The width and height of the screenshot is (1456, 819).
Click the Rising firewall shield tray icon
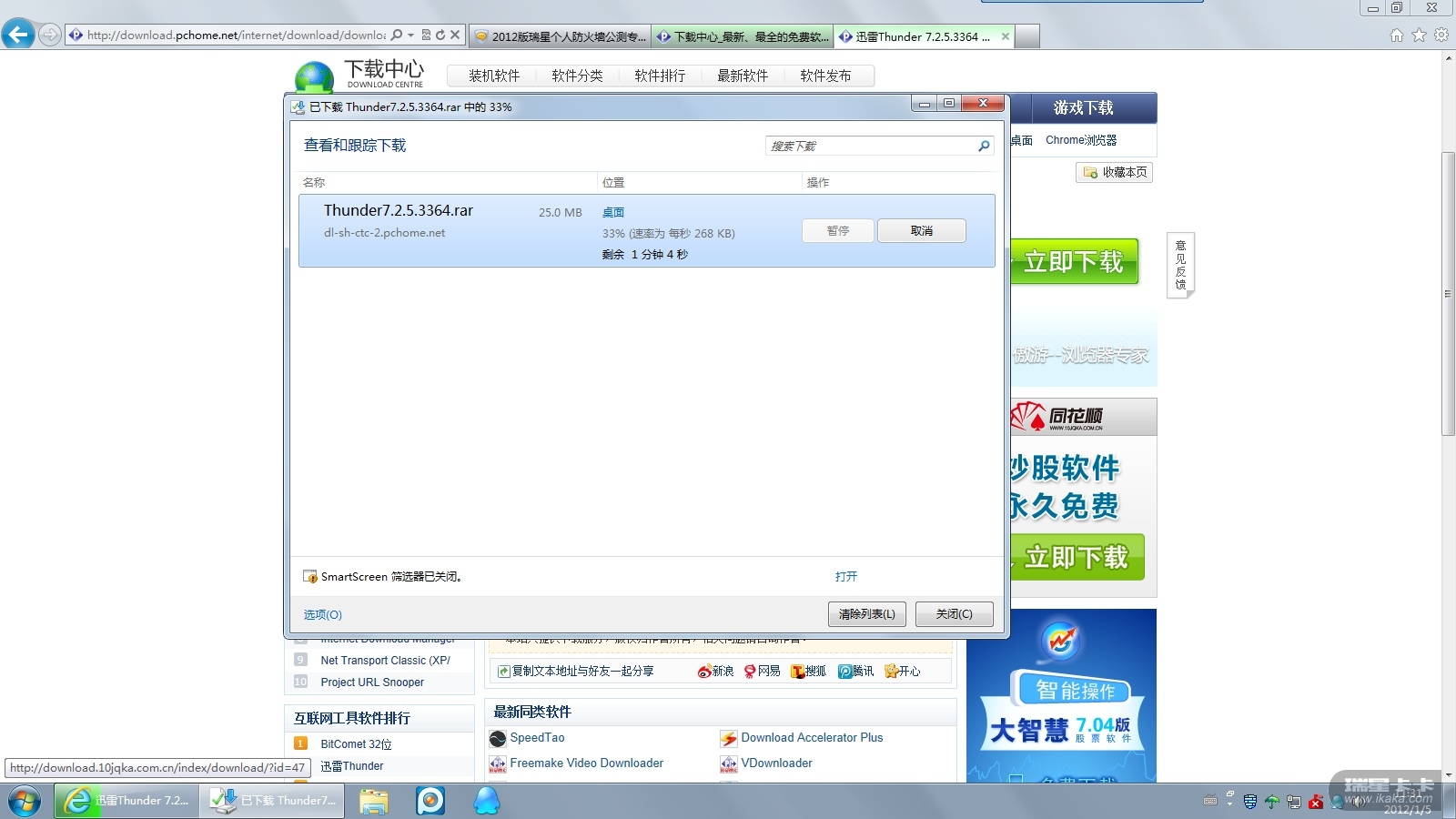coord(1250,802)
